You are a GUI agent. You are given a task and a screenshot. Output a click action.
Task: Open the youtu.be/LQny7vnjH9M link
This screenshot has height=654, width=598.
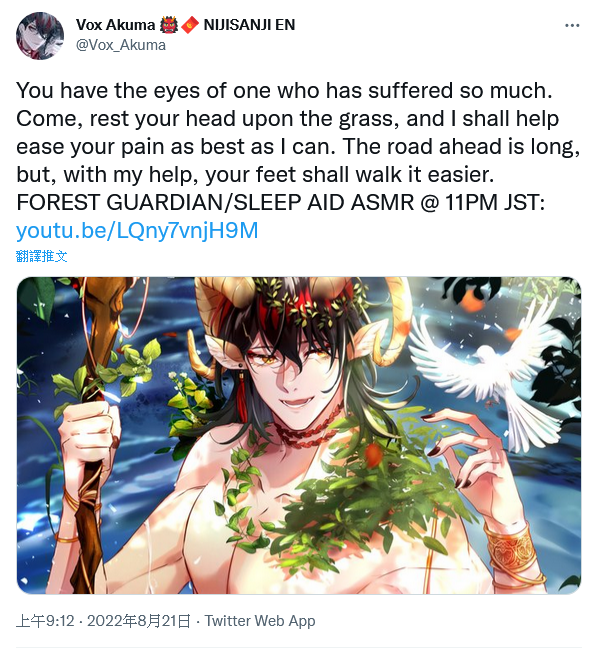(x=137, y=231)
